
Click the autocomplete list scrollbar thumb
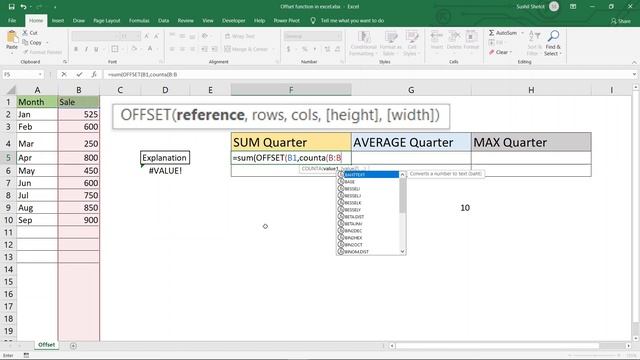tap(402, 196)
